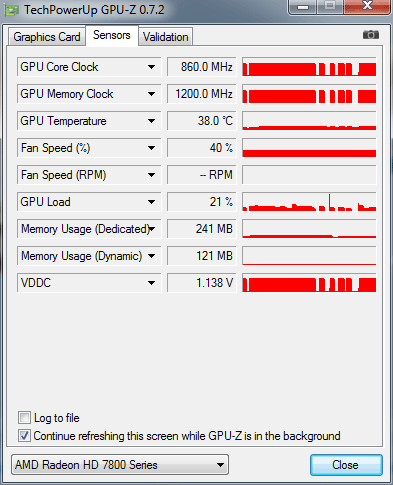Uncheck Continue refreshing in background option

[x=24, y=436]
